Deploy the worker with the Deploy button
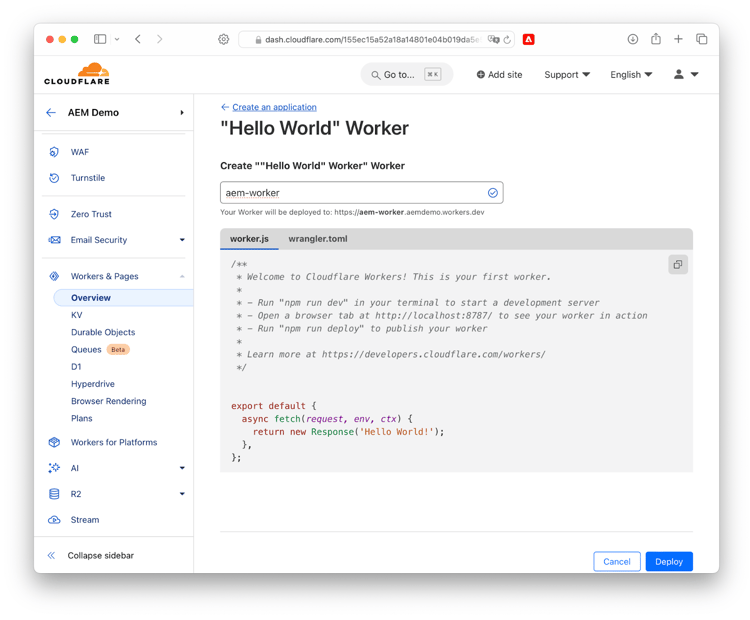750x620 pixels. pyautogui.click(x=669, y=562)
